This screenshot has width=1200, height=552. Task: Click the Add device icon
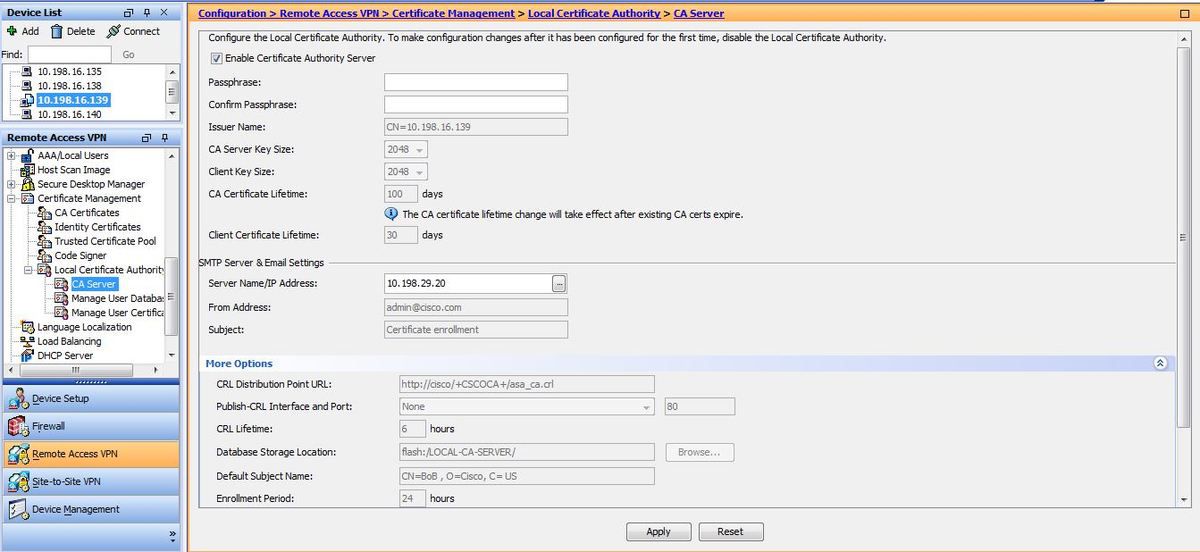pos(11,31)
